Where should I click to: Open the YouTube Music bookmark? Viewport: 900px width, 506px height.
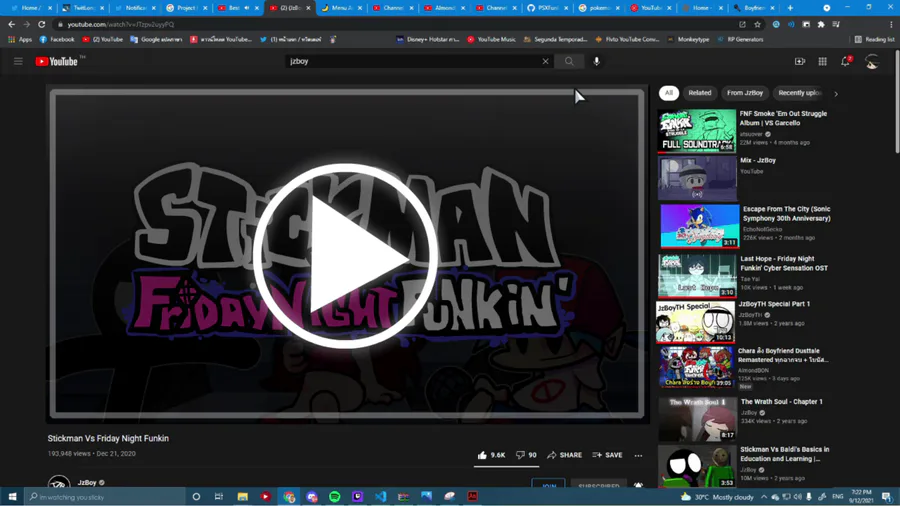point(491,40)
